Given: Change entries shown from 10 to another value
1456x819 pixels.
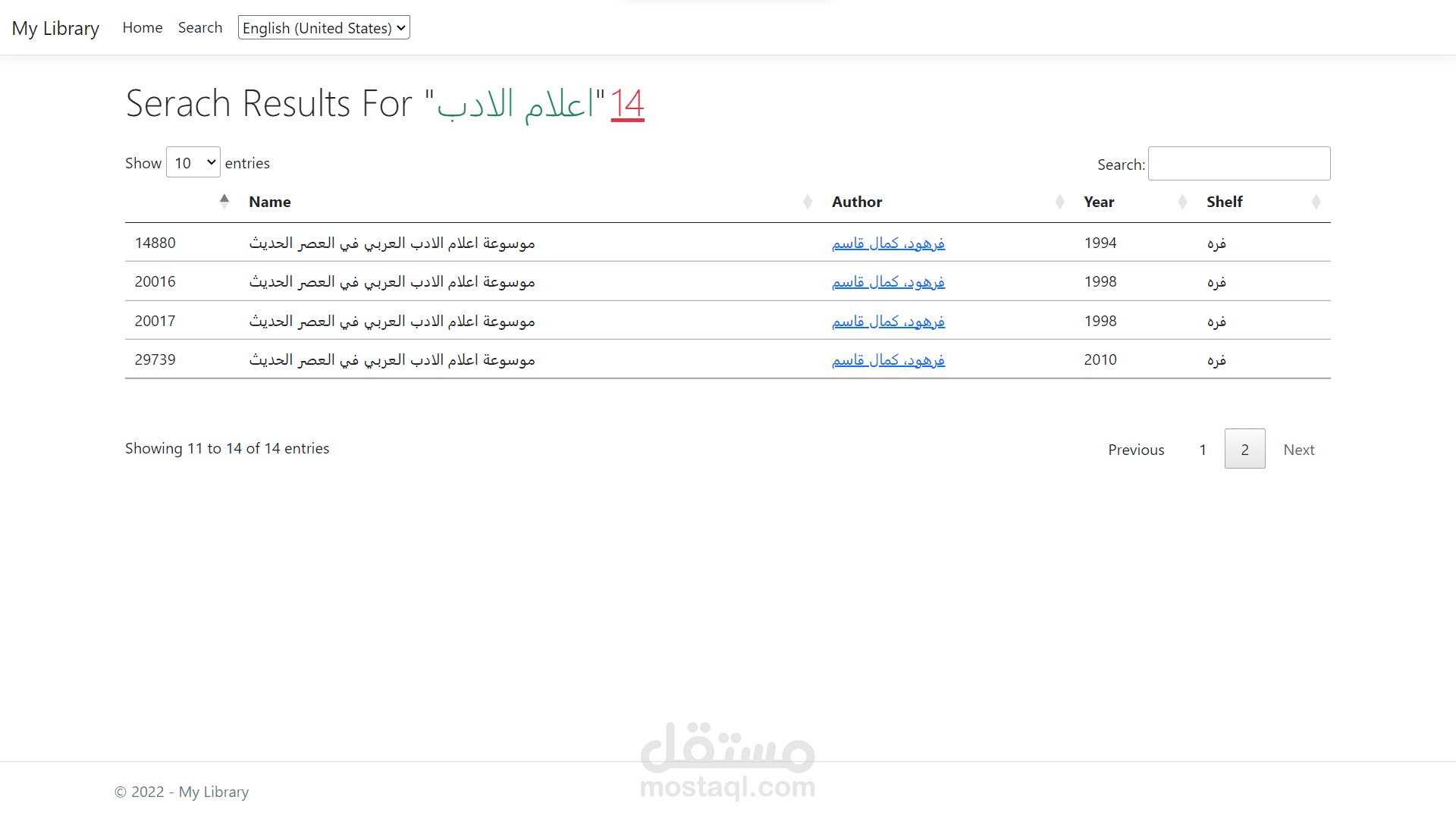Looking at the screenshot, I should pyautogui.click(x=193, y=162).
